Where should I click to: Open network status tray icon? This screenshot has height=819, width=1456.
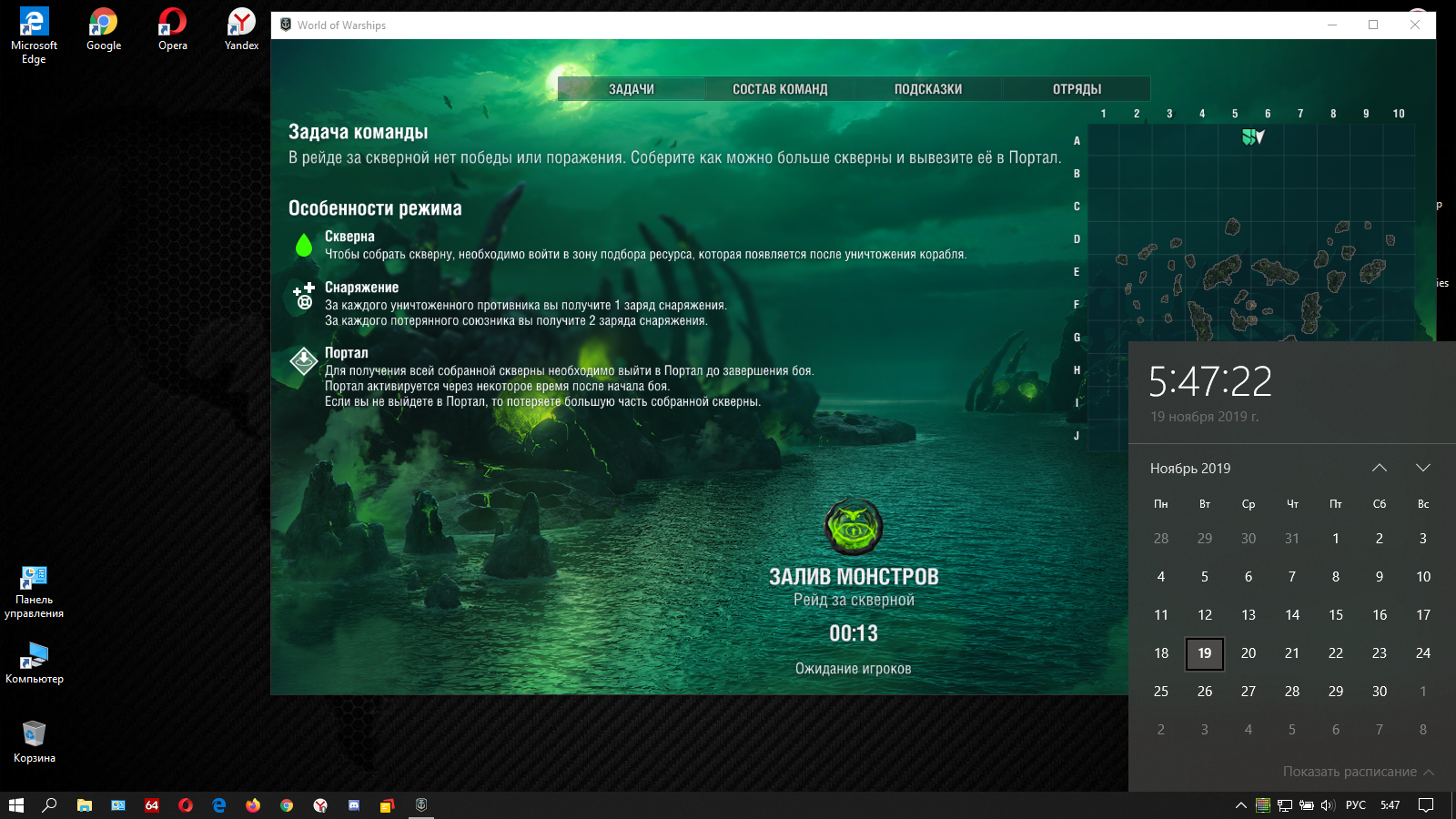pyautogui.click(x=1284, y=805)
